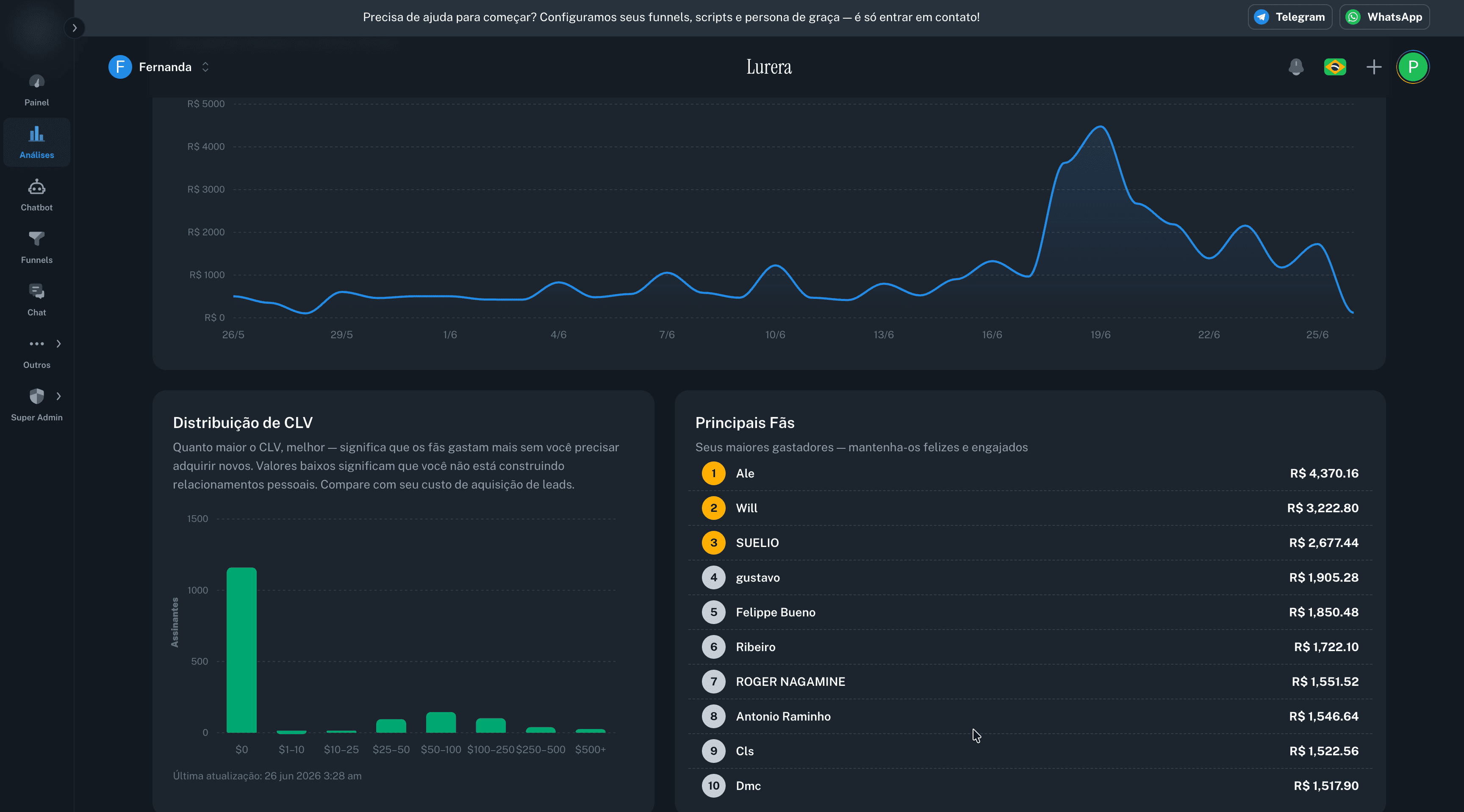Open the profile avatar P

click(1413, 67)
